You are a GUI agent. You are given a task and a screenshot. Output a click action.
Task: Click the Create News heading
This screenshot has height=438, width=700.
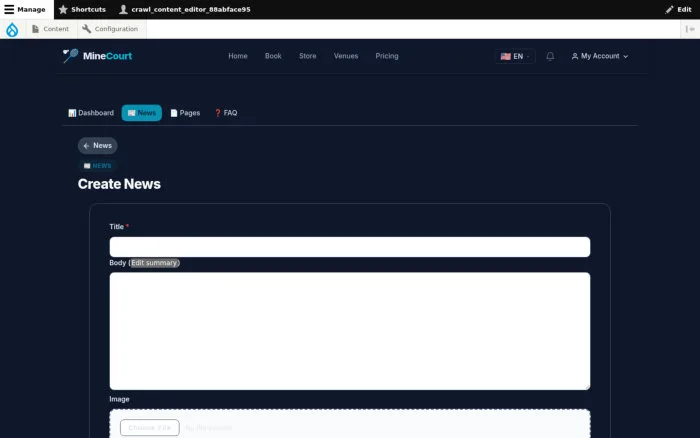(x=119, y=184)
